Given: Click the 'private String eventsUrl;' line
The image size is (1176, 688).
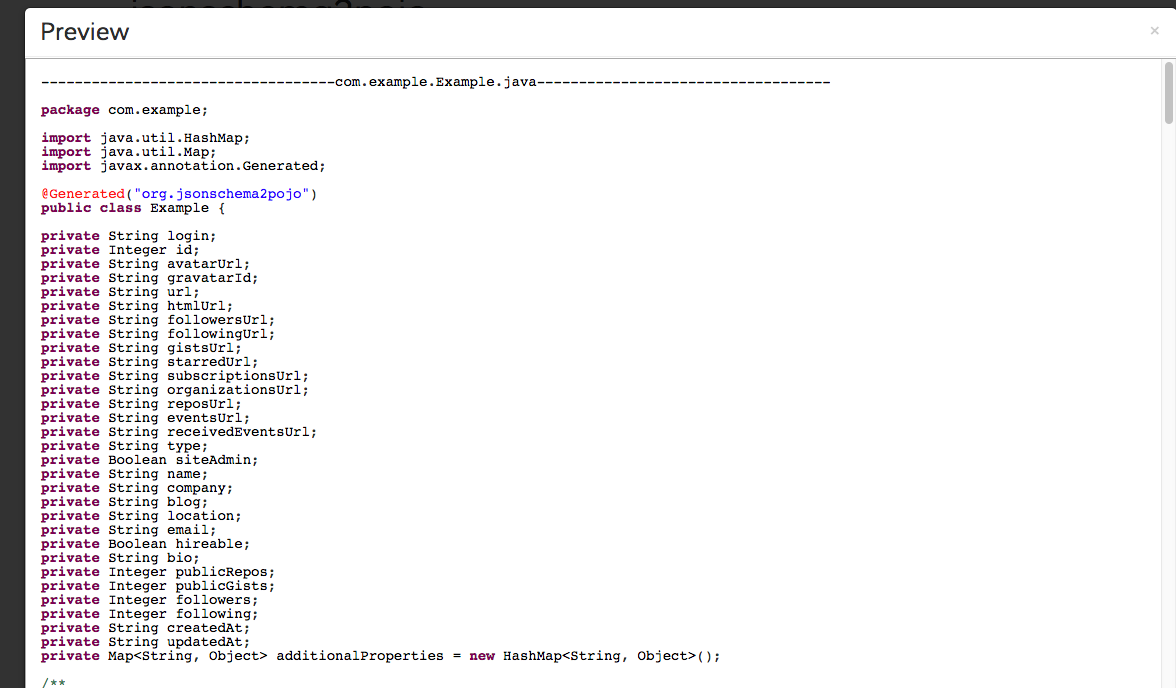Looking at the screenshot, I should [x=146, y=418].
